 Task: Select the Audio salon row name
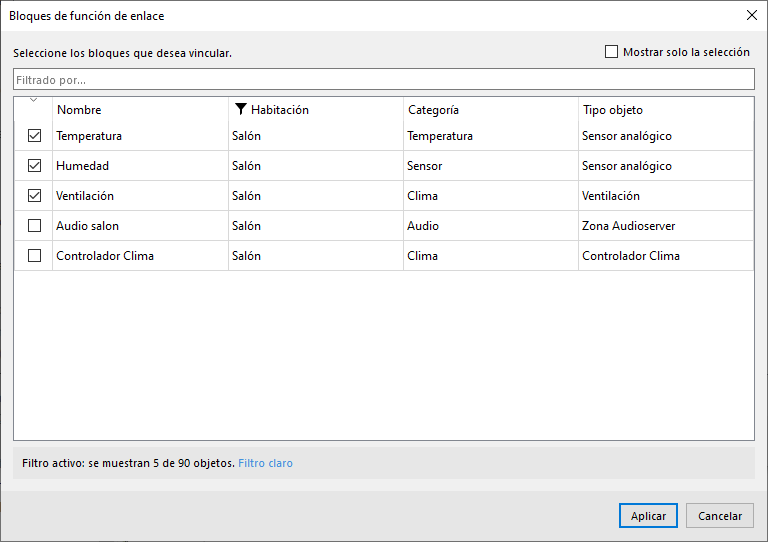pyautogui.click(x=87, y=226)
